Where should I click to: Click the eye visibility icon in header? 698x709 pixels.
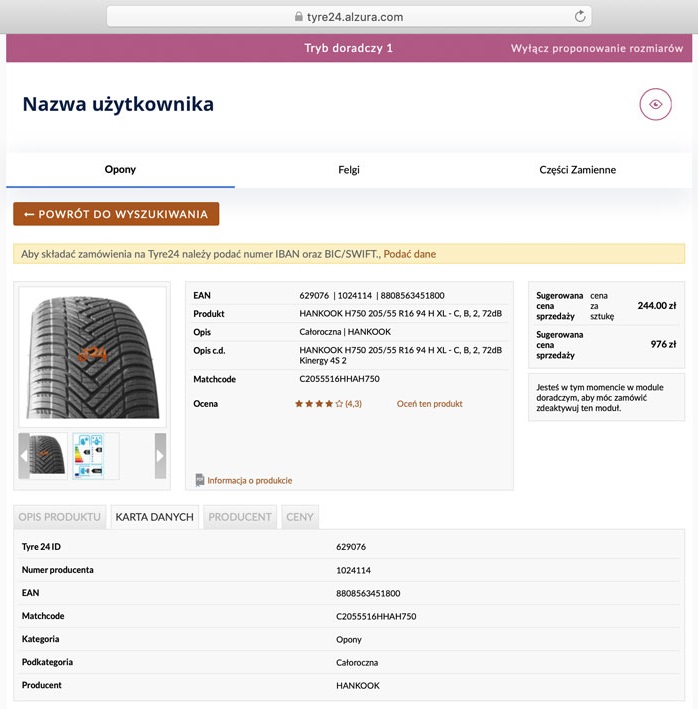[x=655, y=104]
